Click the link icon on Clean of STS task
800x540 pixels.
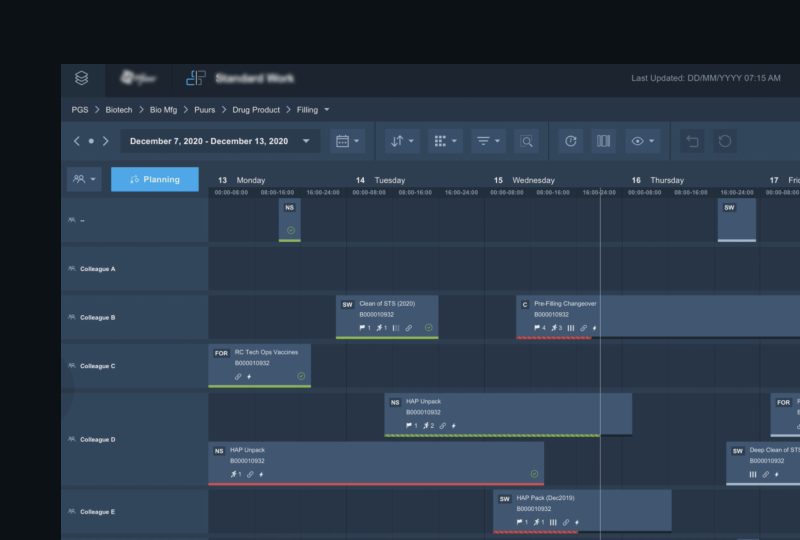(409, 328)
